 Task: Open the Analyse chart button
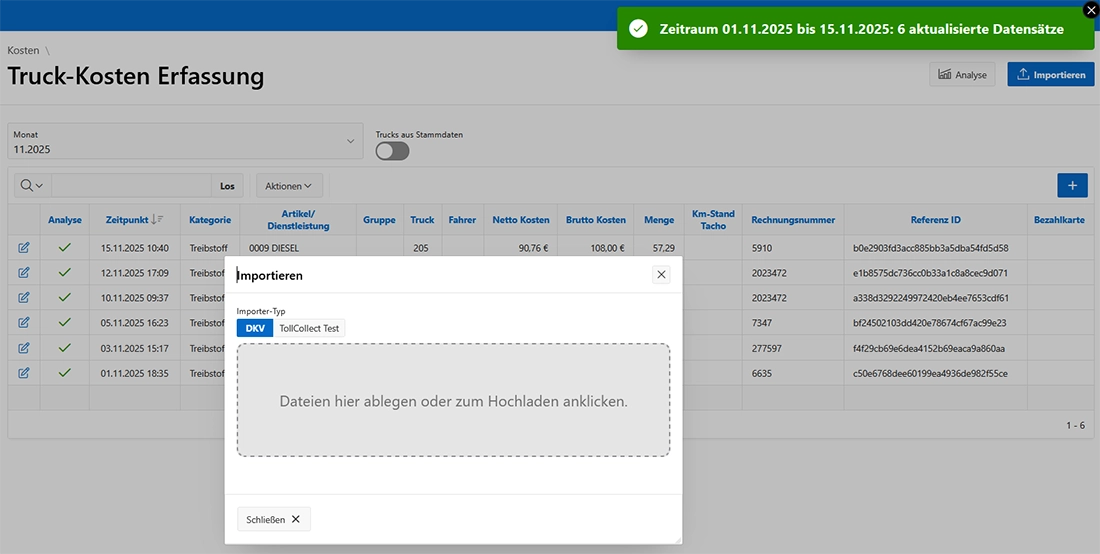pos(962,74)
